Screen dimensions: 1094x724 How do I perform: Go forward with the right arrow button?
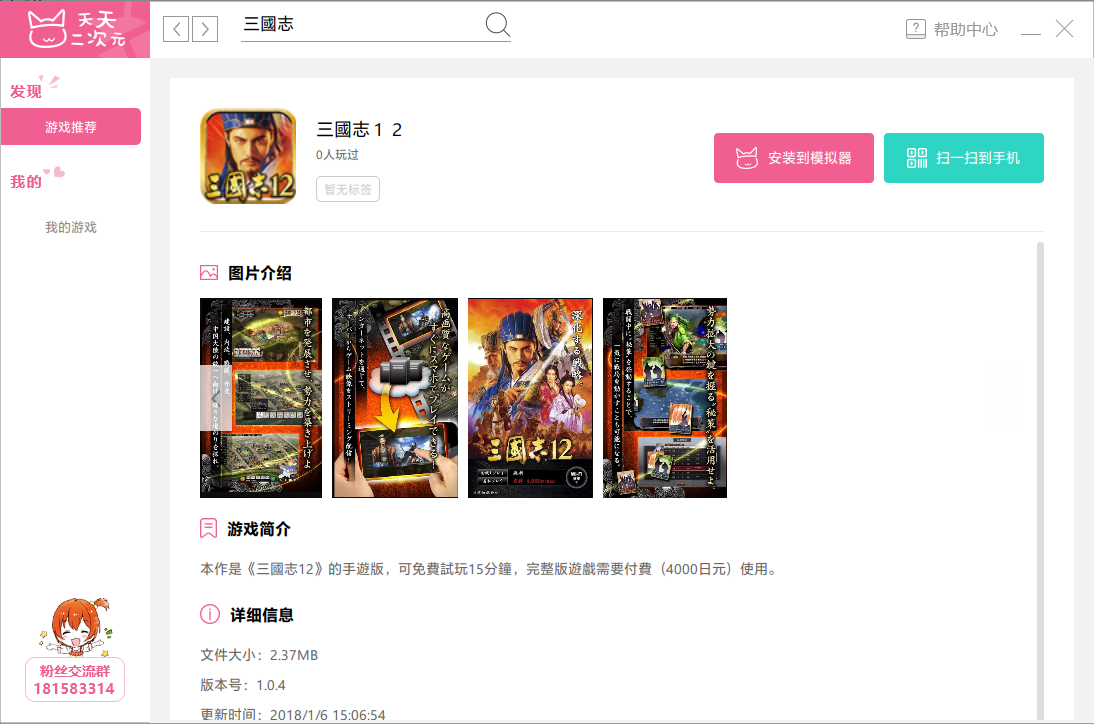point(205,29)
